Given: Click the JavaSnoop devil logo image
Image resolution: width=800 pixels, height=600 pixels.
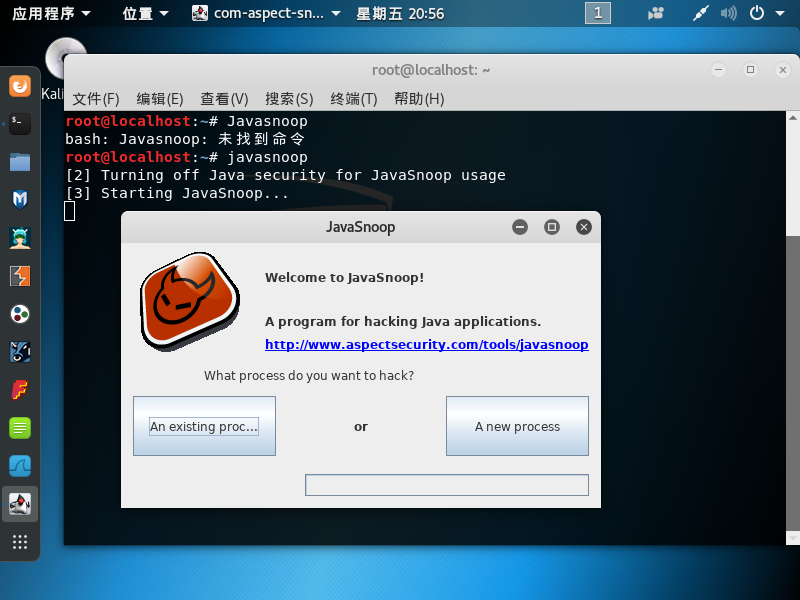Looking at the screenshot, I should [190, 302].
